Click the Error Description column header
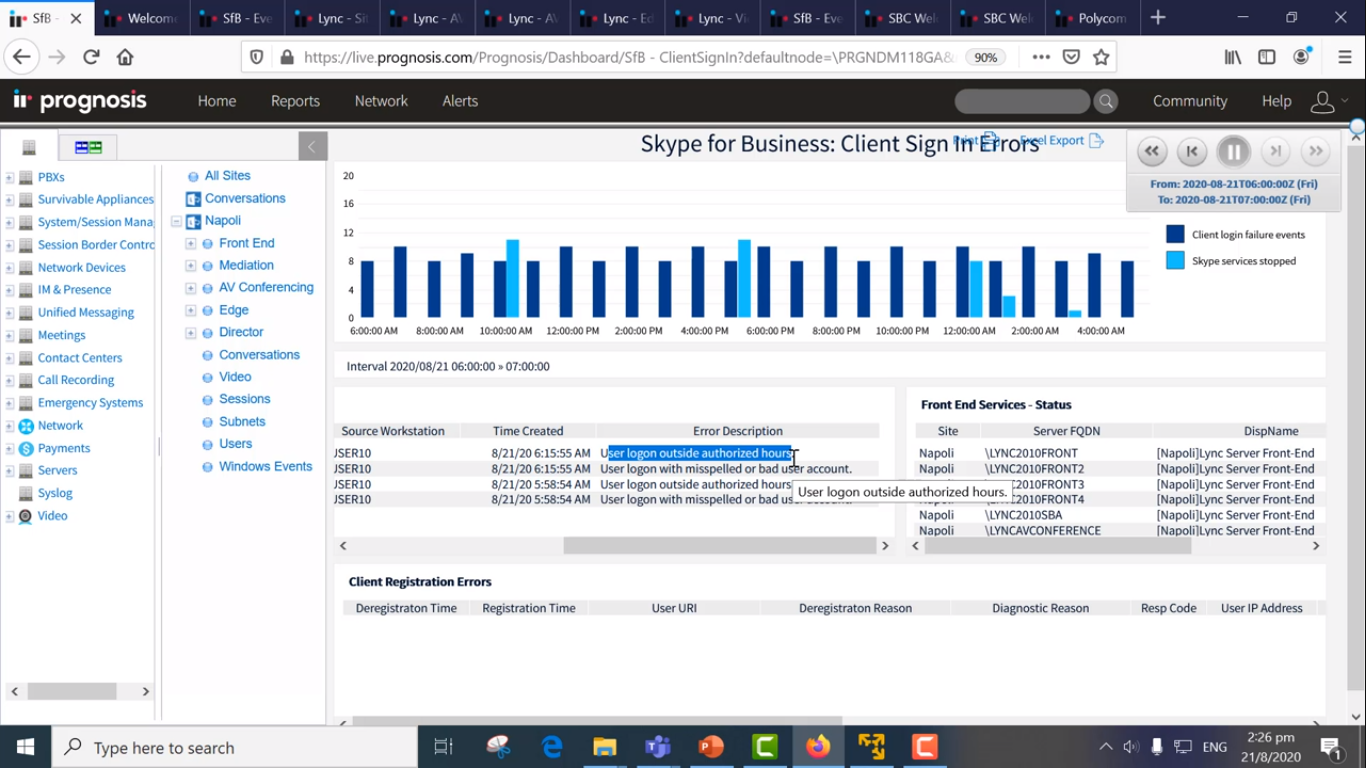The height and width of the screenshot is (768, 1366). coord(738,431)
